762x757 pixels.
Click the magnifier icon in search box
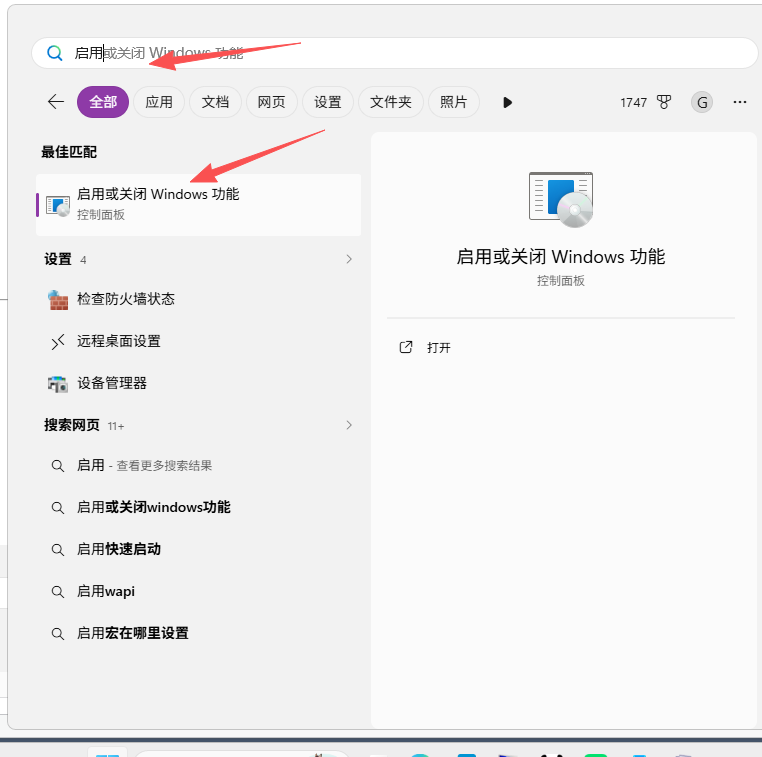tap(54, 53)
